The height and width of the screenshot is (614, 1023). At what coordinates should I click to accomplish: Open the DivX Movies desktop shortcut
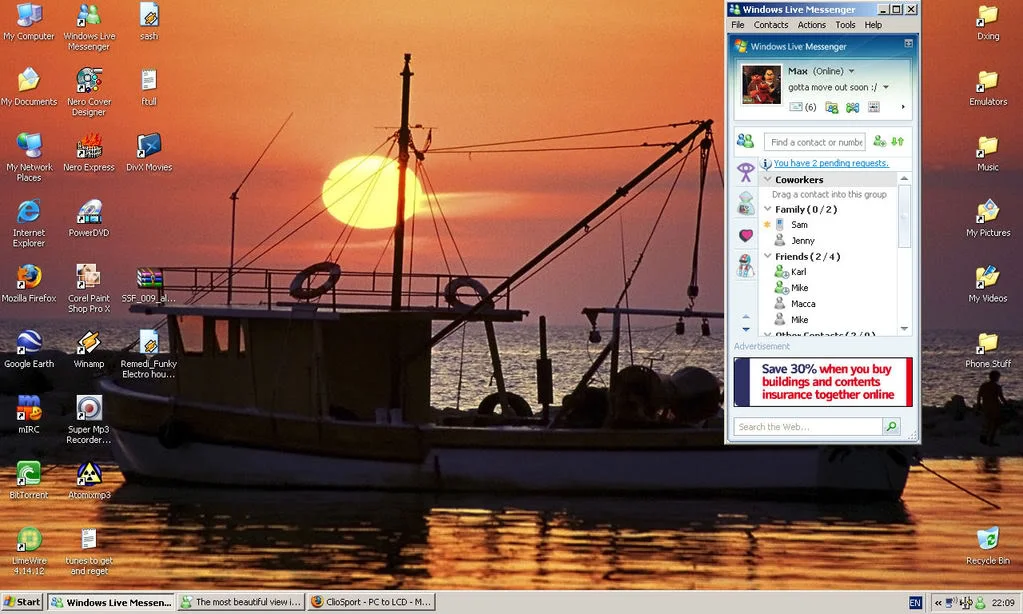click(x=149, y=152)
